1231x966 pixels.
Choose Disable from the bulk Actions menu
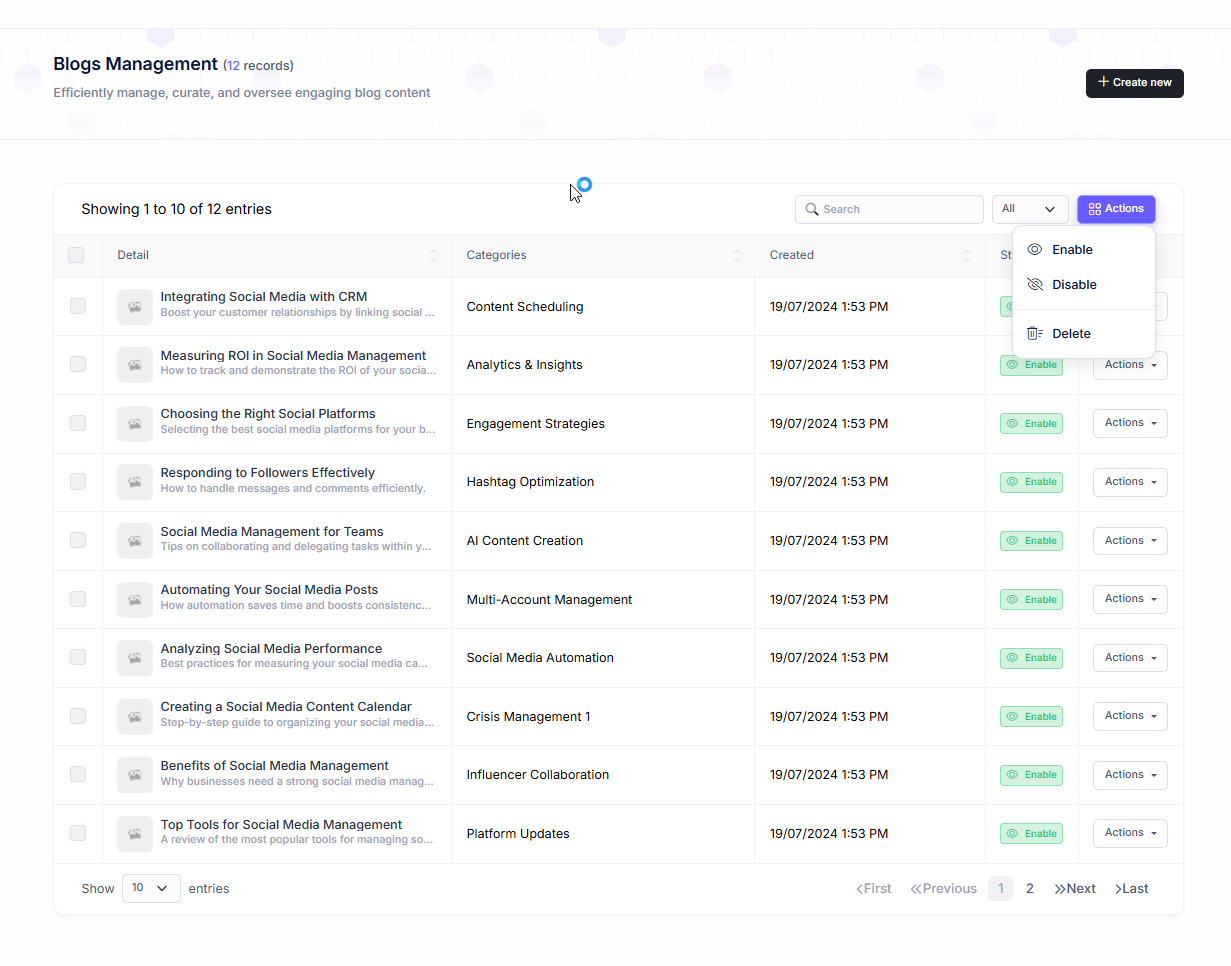click(1074, 285)
